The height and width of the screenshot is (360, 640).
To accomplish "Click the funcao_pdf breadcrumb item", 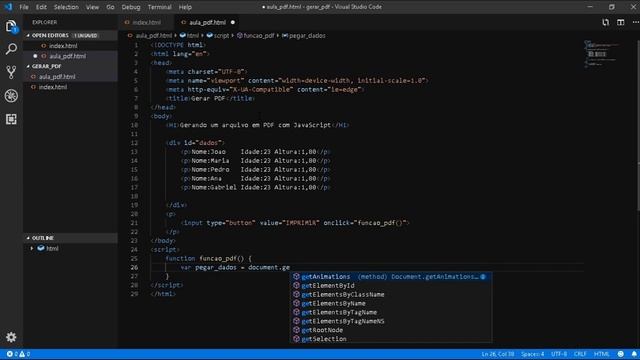I will coord(256,36).
